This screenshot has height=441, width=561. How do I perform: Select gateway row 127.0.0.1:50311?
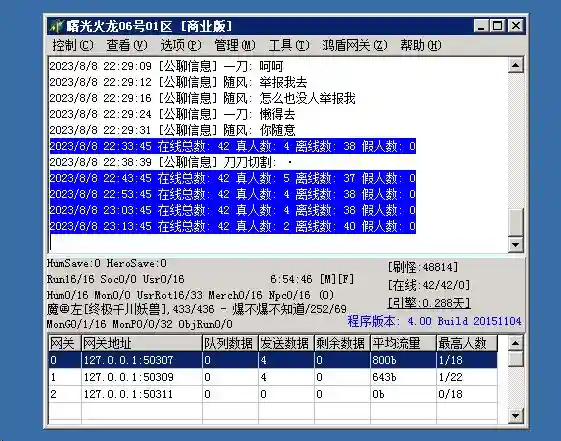click(x=273, y=394)
